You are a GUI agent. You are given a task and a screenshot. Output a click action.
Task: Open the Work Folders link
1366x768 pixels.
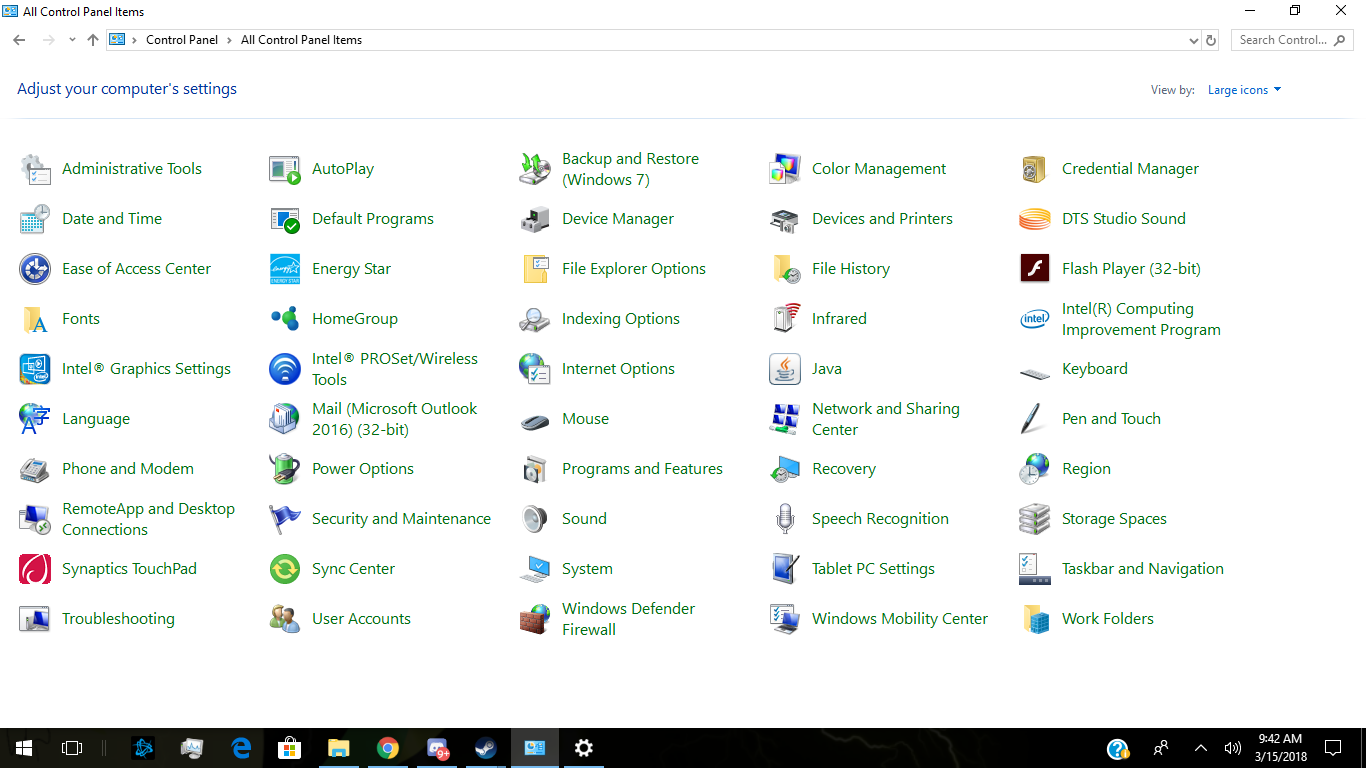[x=1108, y=619]
